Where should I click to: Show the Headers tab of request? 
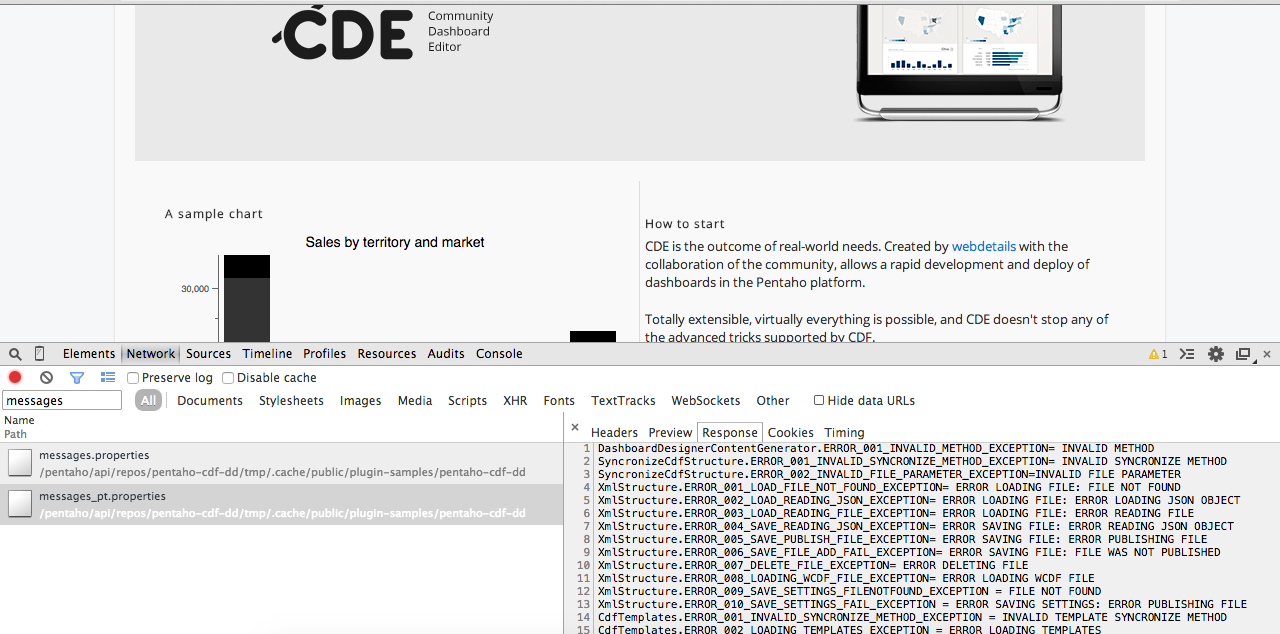(x=614, y=433)
